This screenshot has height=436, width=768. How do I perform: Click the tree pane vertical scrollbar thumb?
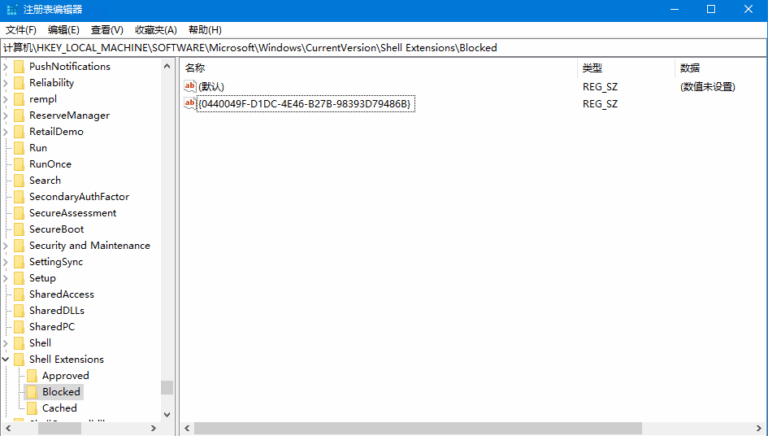[x=167, y=388]
